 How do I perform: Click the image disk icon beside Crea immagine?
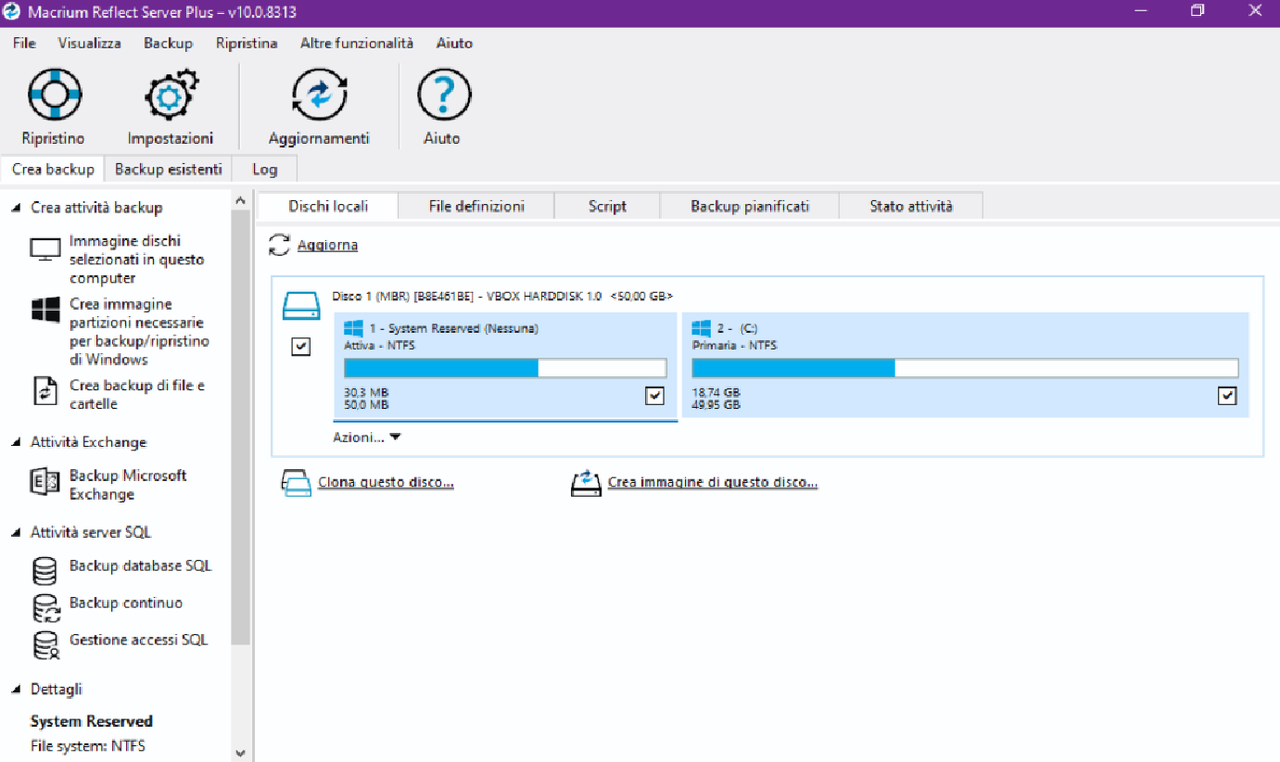(x=586, y=483)
